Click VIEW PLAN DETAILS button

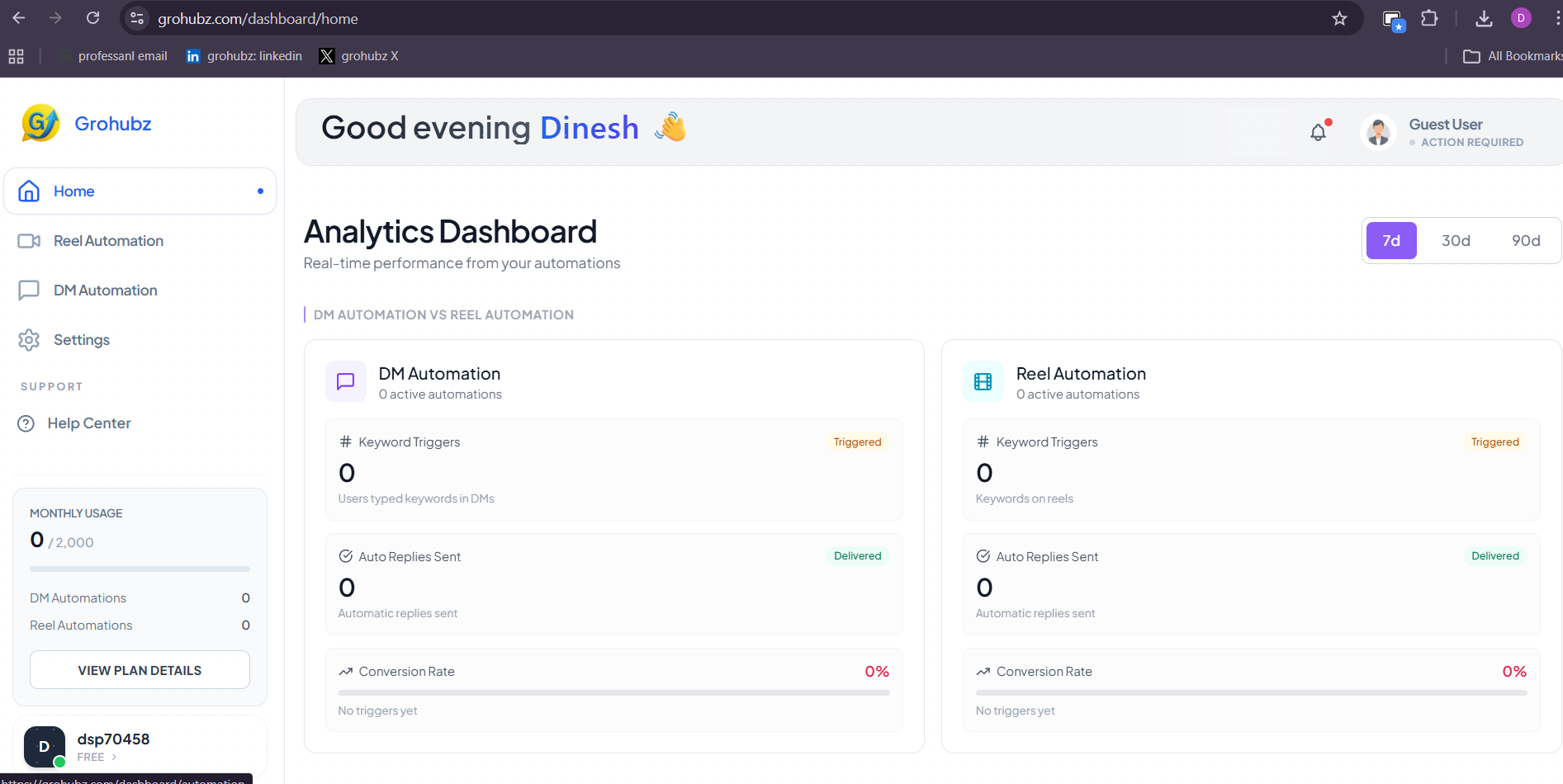pos(139,669)
